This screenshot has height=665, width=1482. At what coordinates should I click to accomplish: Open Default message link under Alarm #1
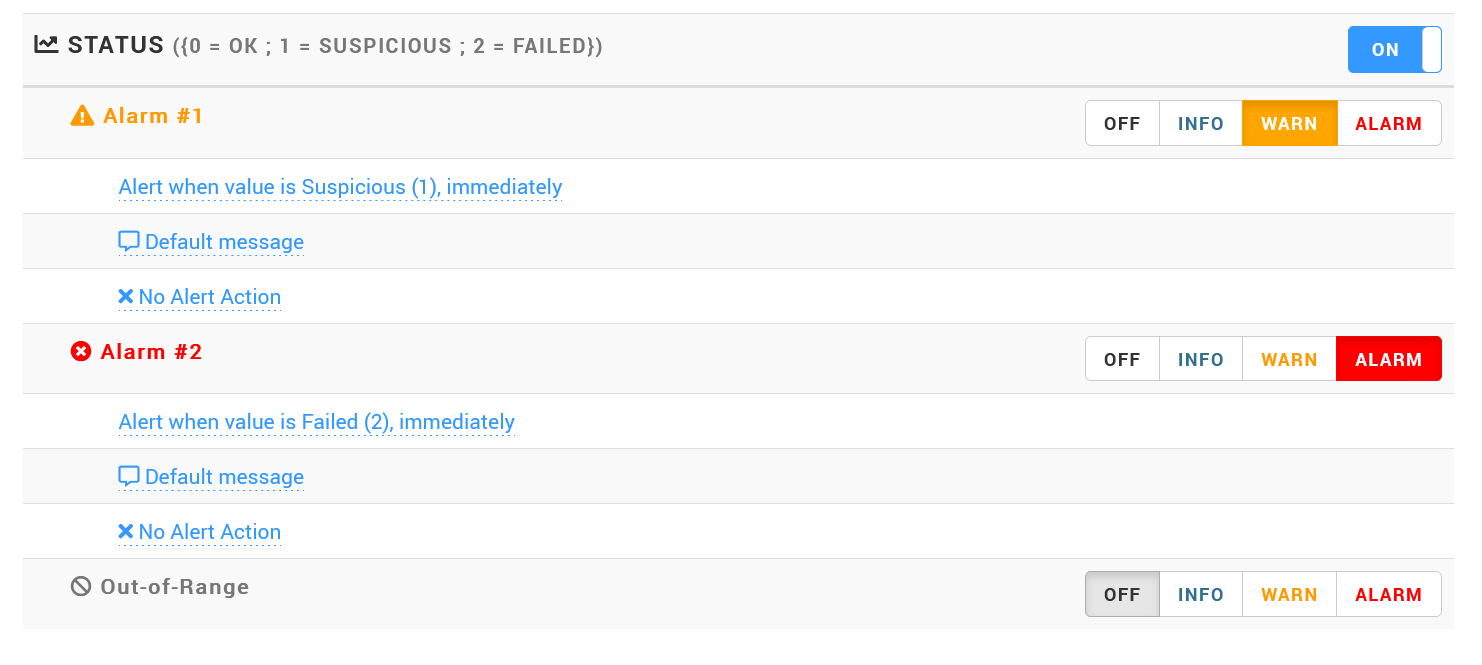(x=224, y=242)
